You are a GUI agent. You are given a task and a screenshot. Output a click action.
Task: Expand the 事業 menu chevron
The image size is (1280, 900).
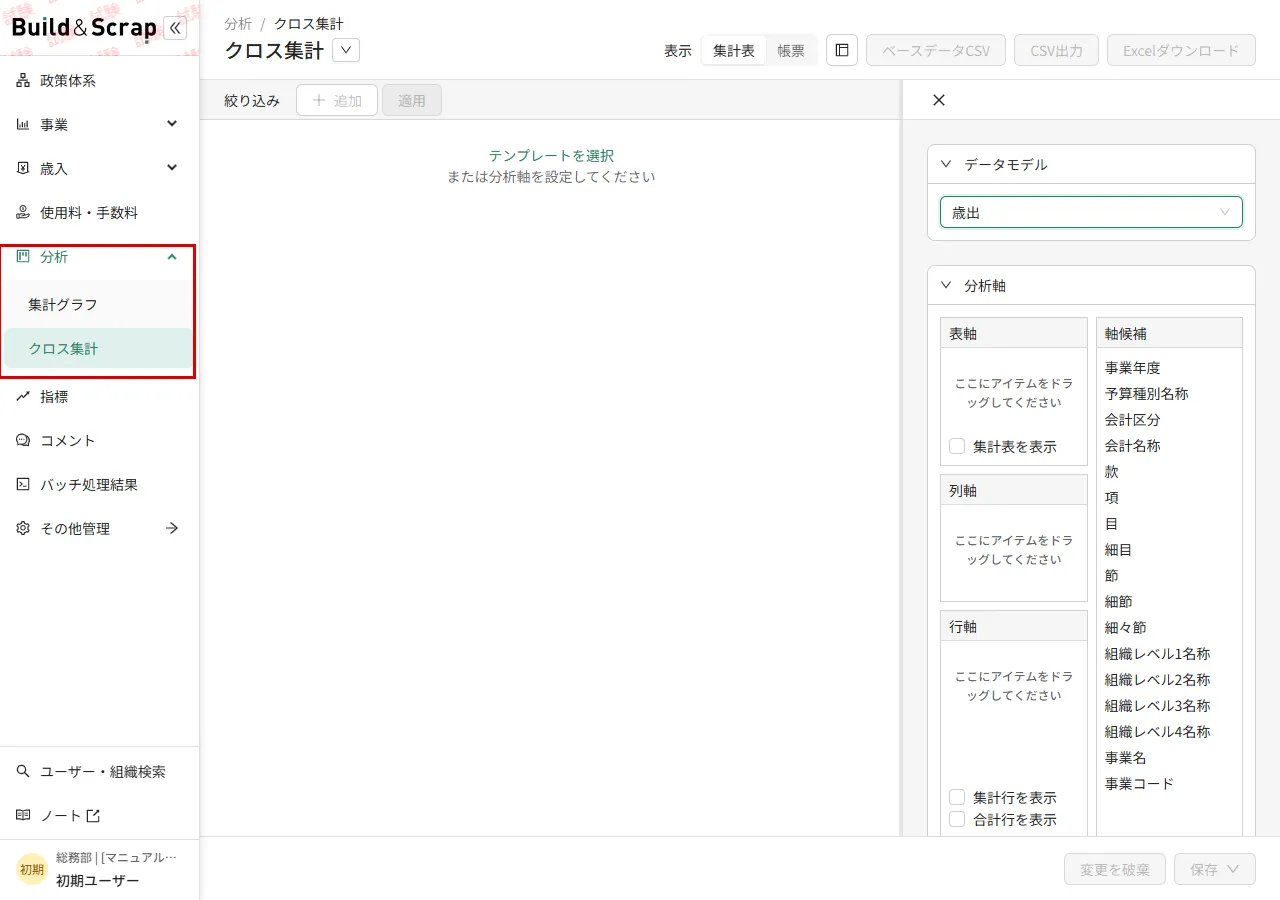point(172,124)
